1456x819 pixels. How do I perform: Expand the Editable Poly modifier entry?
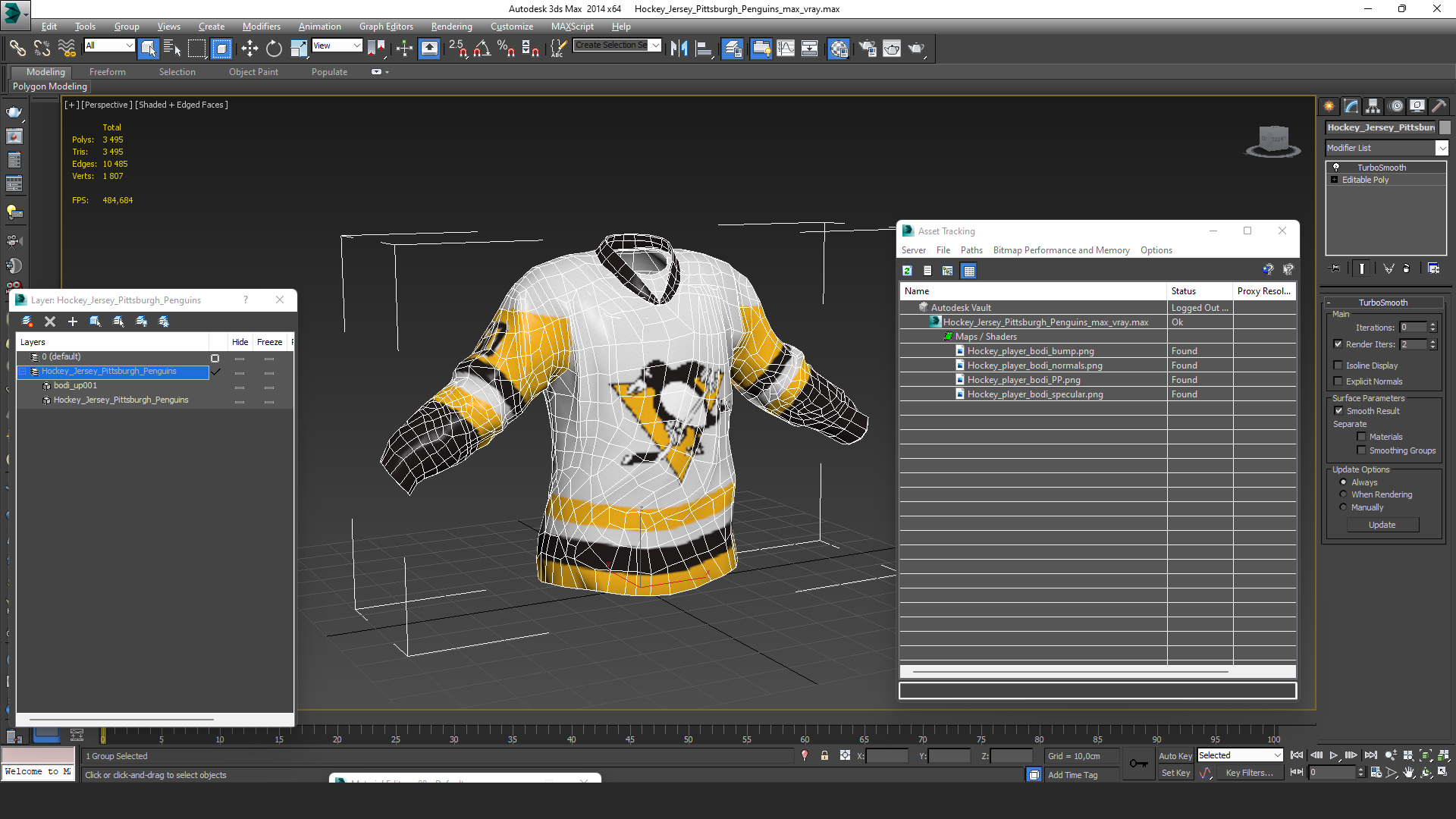(x=1334, y=180)
